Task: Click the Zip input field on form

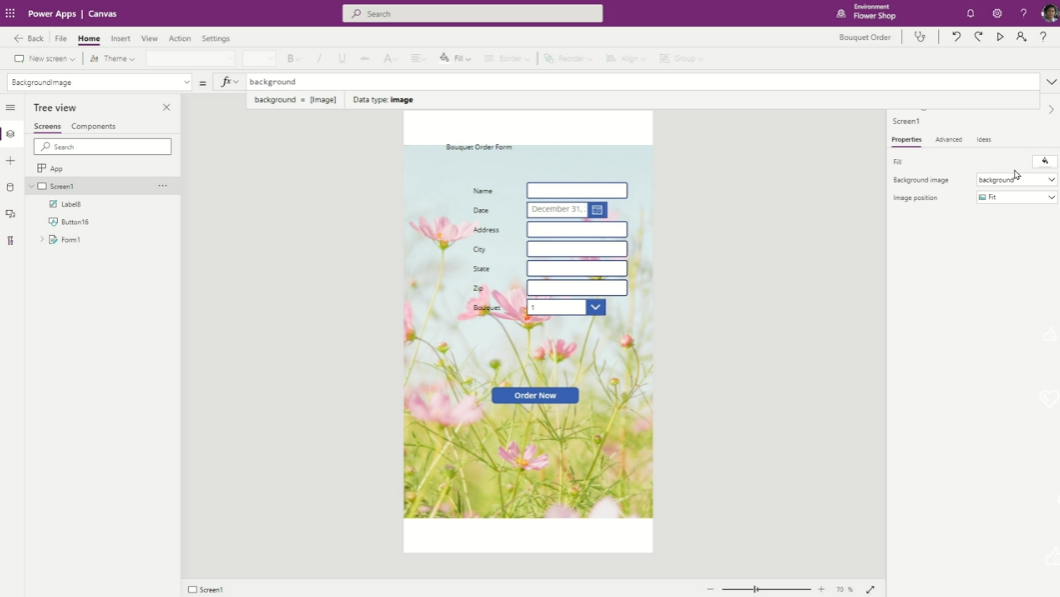Action: pos(577,288)
